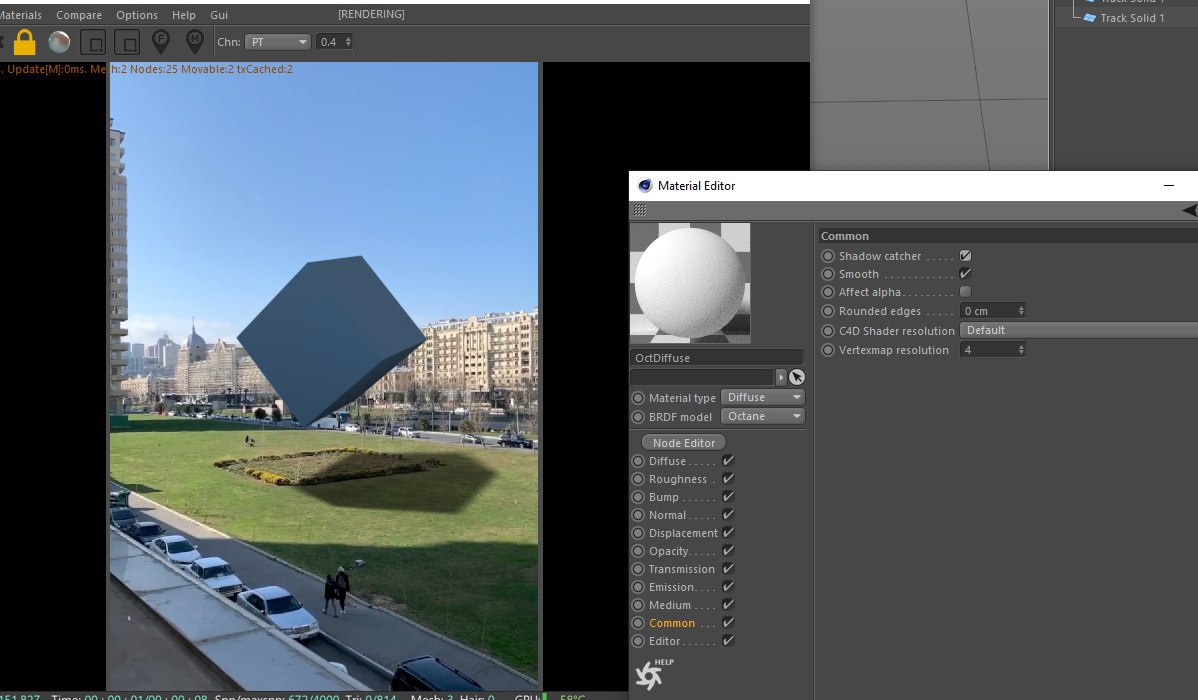Click the OctDiffuse material name field

click(x=717, y=358)
